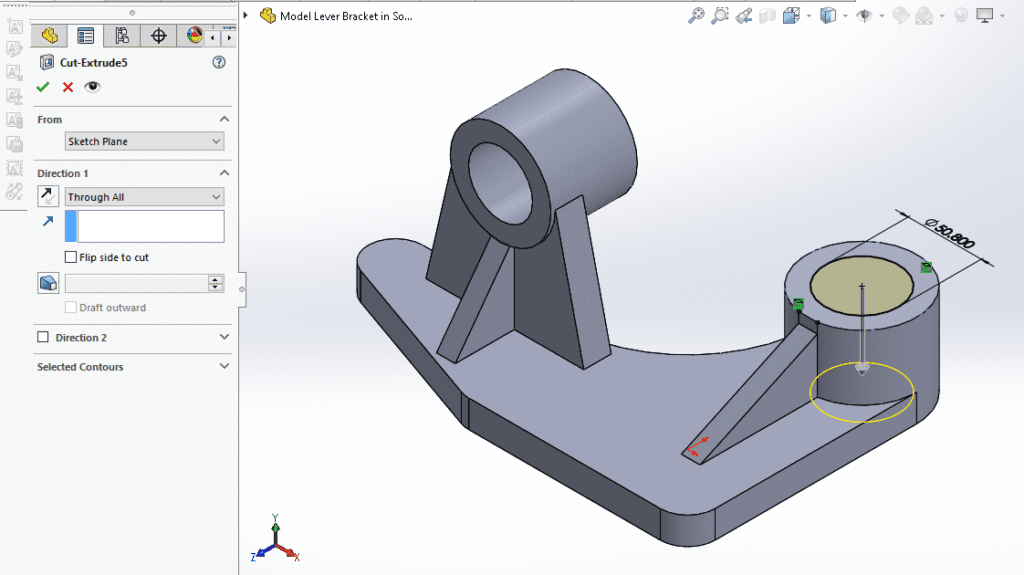Click the pencil text edit icon in sidebar

click(14, 49)
